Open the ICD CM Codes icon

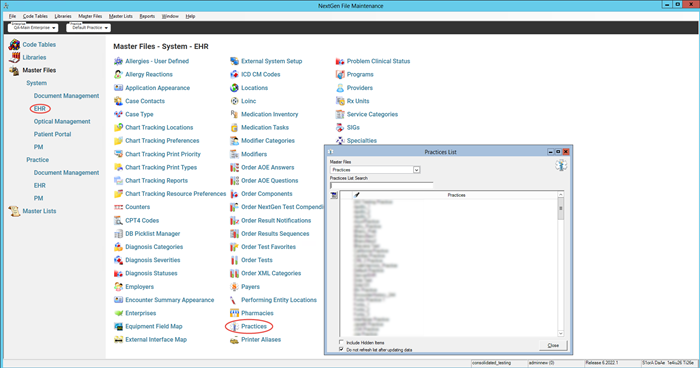(234, 74)
